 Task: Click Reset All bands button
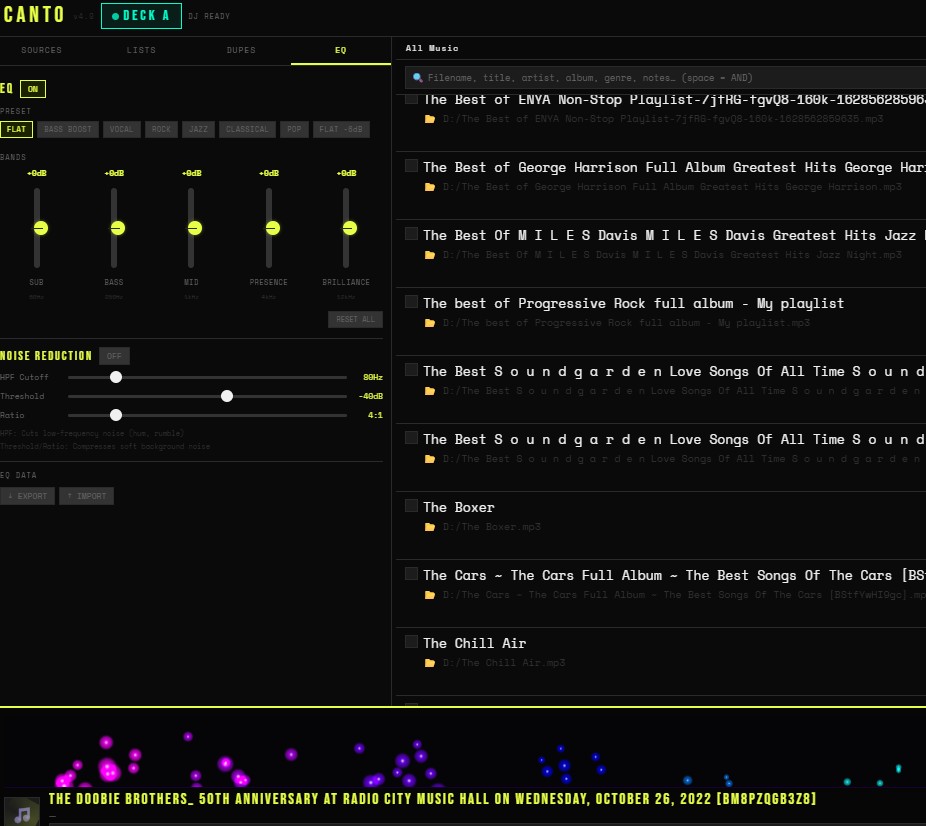coord(356,319)
